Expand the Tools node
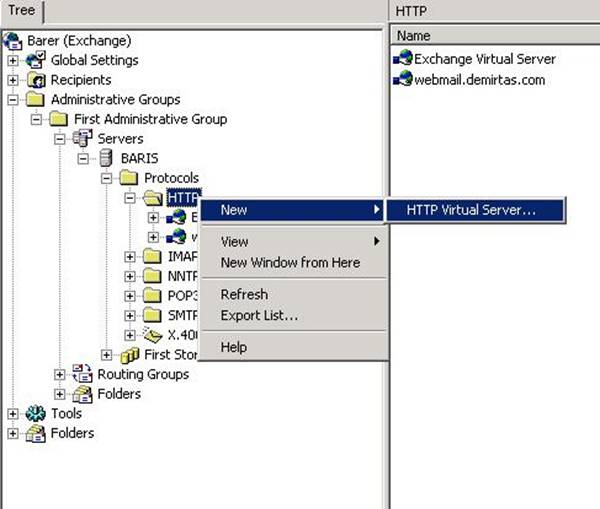The width and height of the screenshot is (600, 509). click(x=13, y=414)
